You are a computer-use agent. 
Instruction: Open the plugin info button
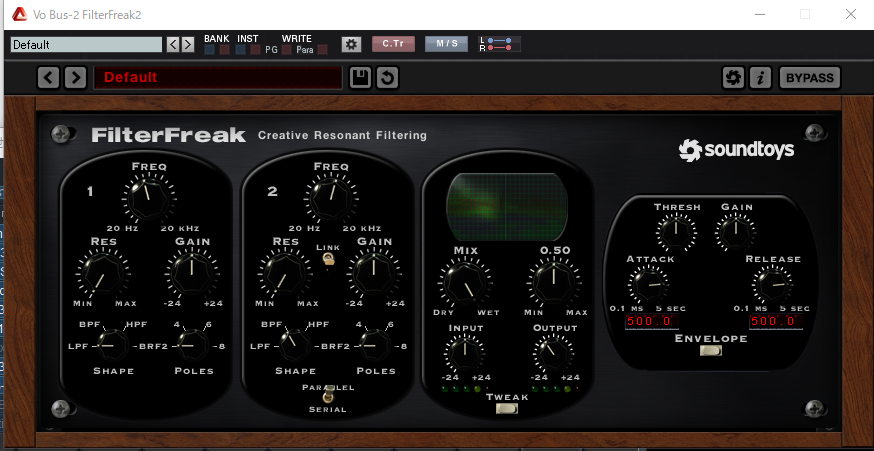(x=760, y=78)
